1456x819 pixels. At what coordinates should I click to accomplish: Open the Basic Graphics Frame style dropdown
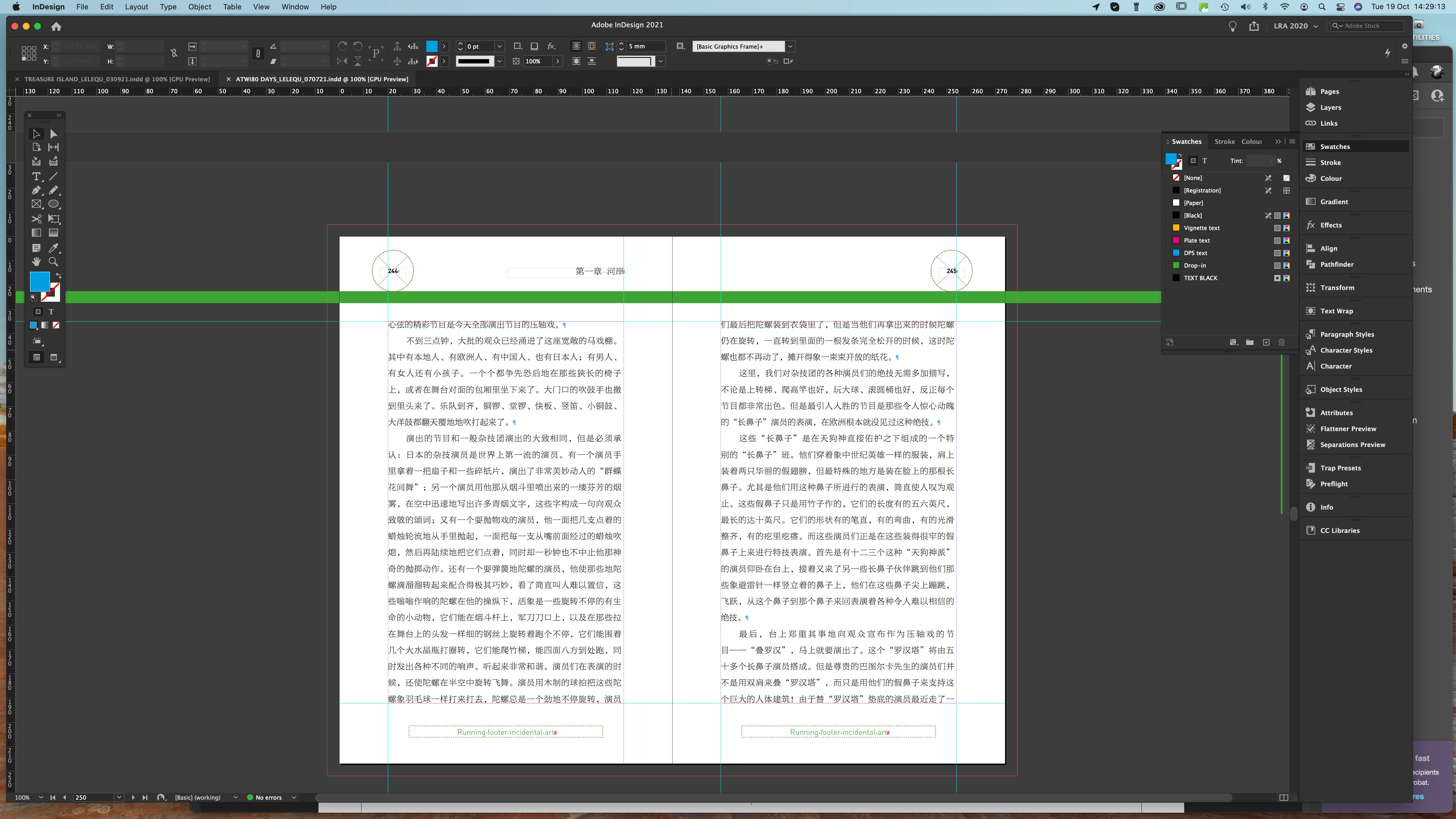[790, 46]
